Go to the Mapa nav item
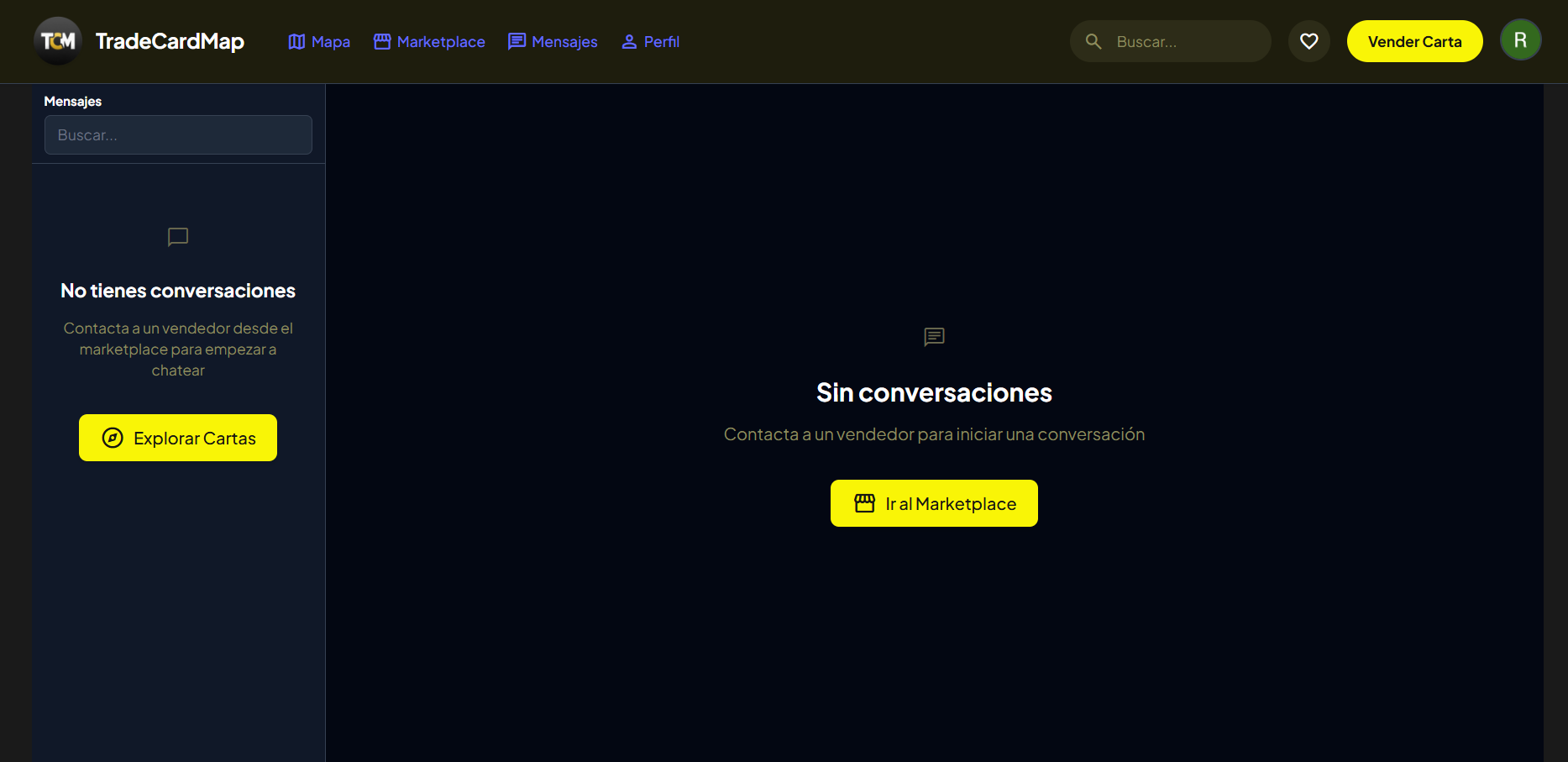 coord(319,42)
